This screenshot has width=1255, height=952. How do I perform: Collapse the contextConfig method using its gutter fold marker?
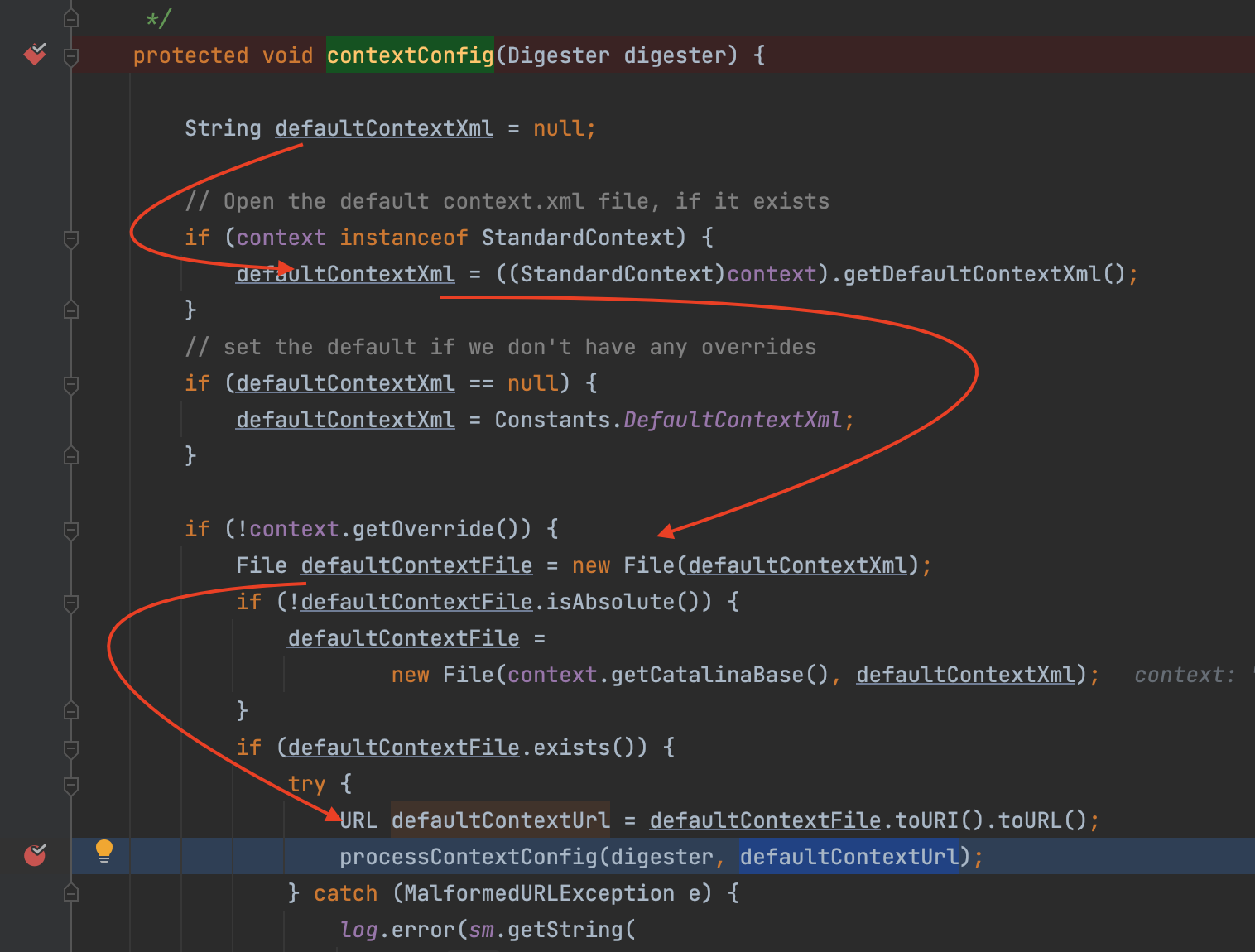pos(71,56)
